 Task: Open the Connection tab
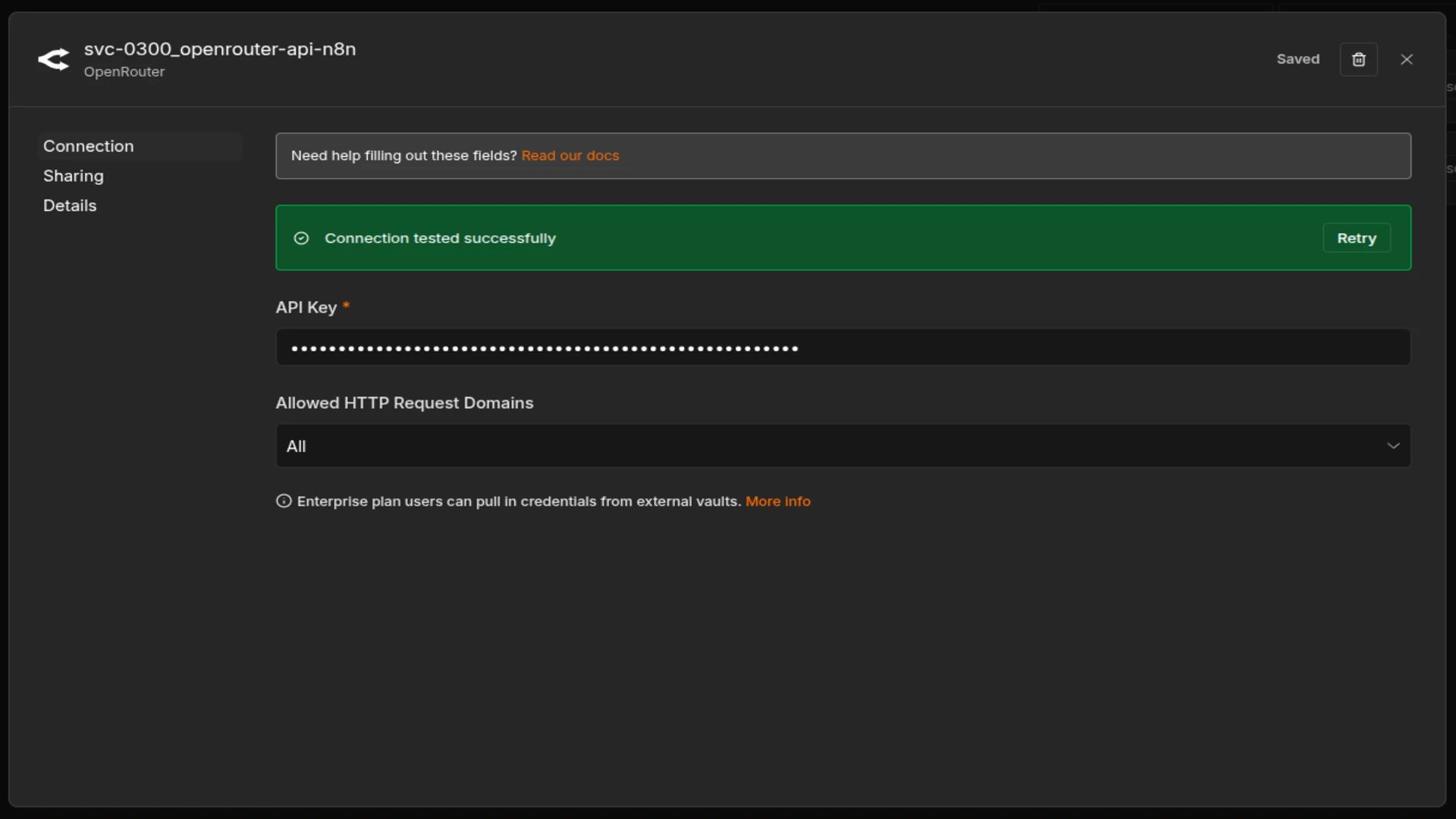point(140,146)
